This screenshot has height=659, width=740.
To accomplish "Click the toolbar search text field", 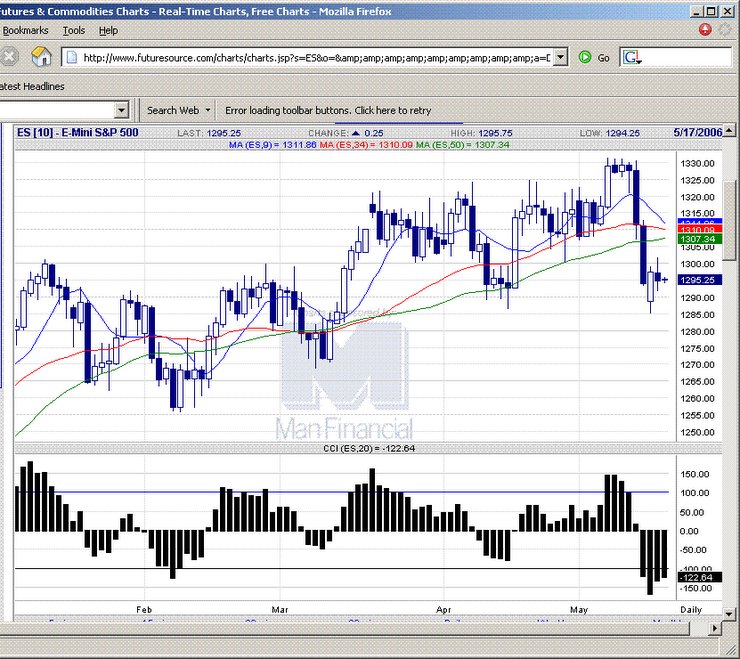I will (x=57, y=110).
